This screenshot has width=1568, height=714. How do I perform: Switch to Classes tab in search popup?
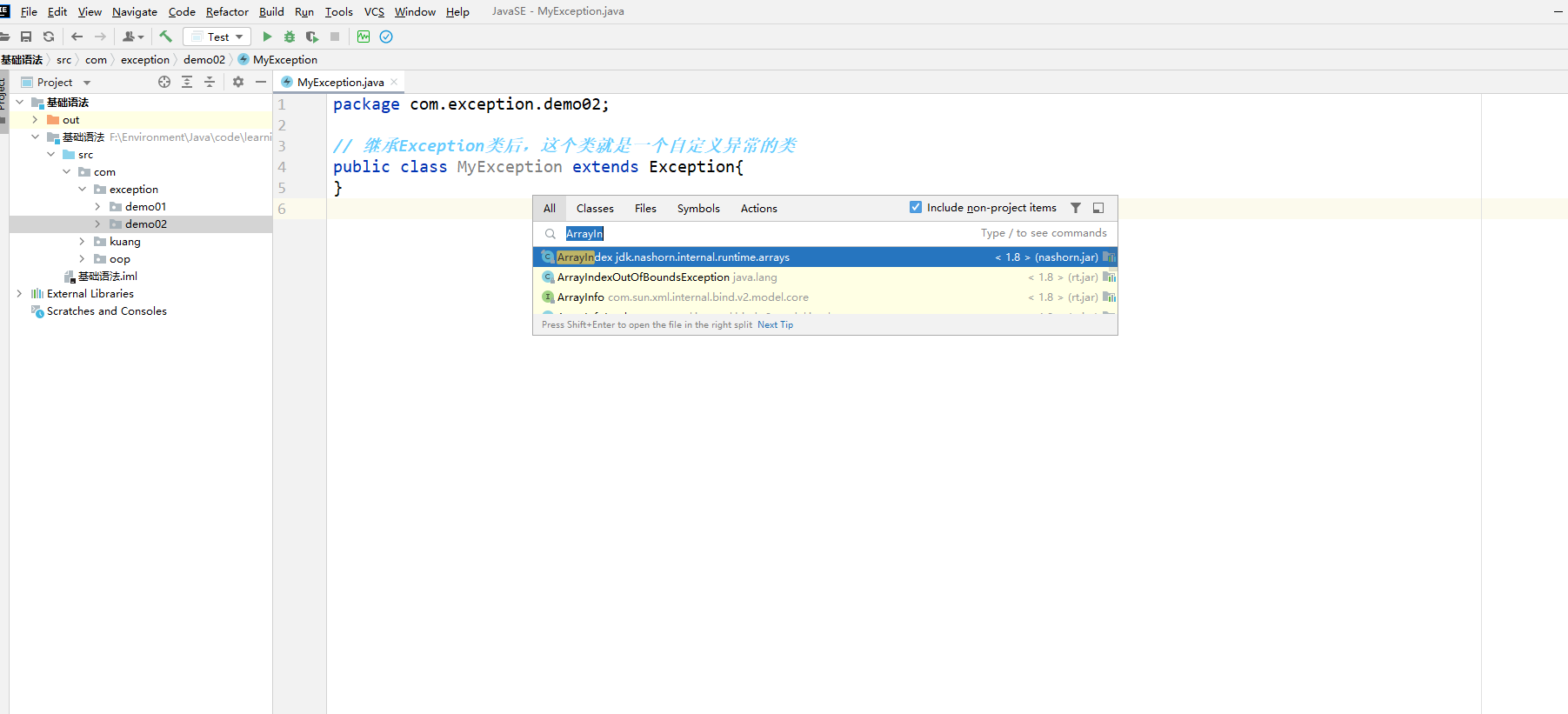tap(595, 208)
